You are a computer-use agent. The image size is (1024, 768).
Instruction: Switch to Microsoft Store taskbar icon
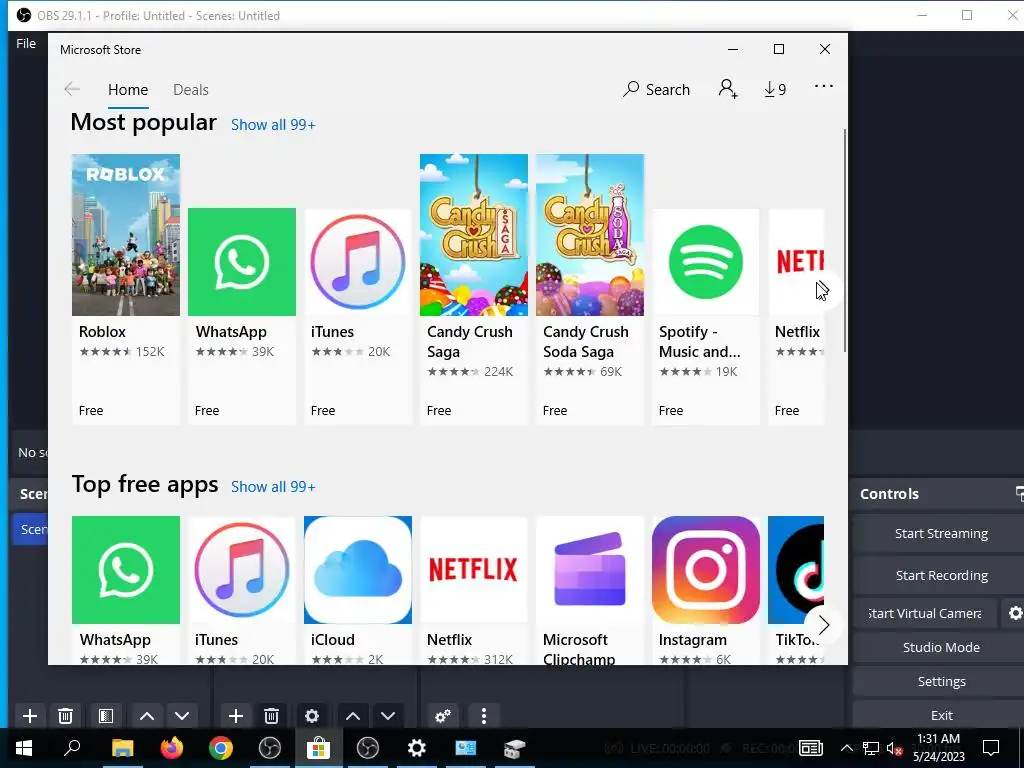(x=318, y=748)
